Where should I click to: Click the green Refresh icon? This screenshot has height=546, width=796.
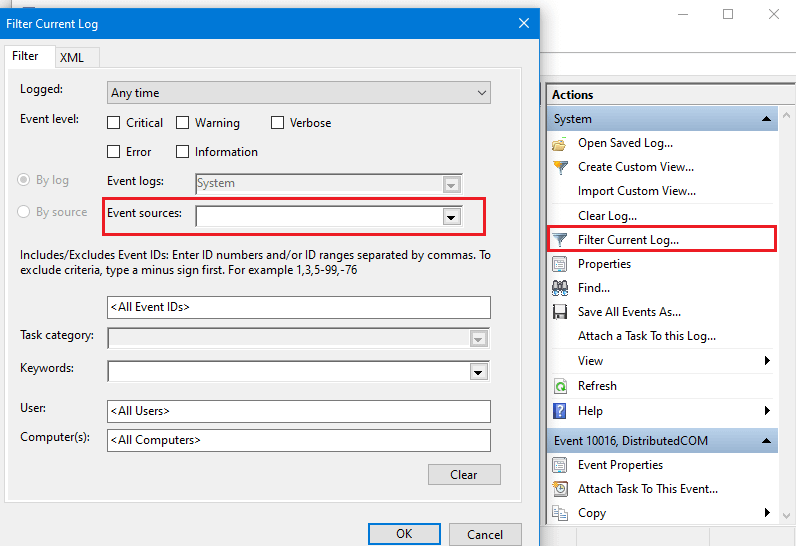tap(560, 386)
